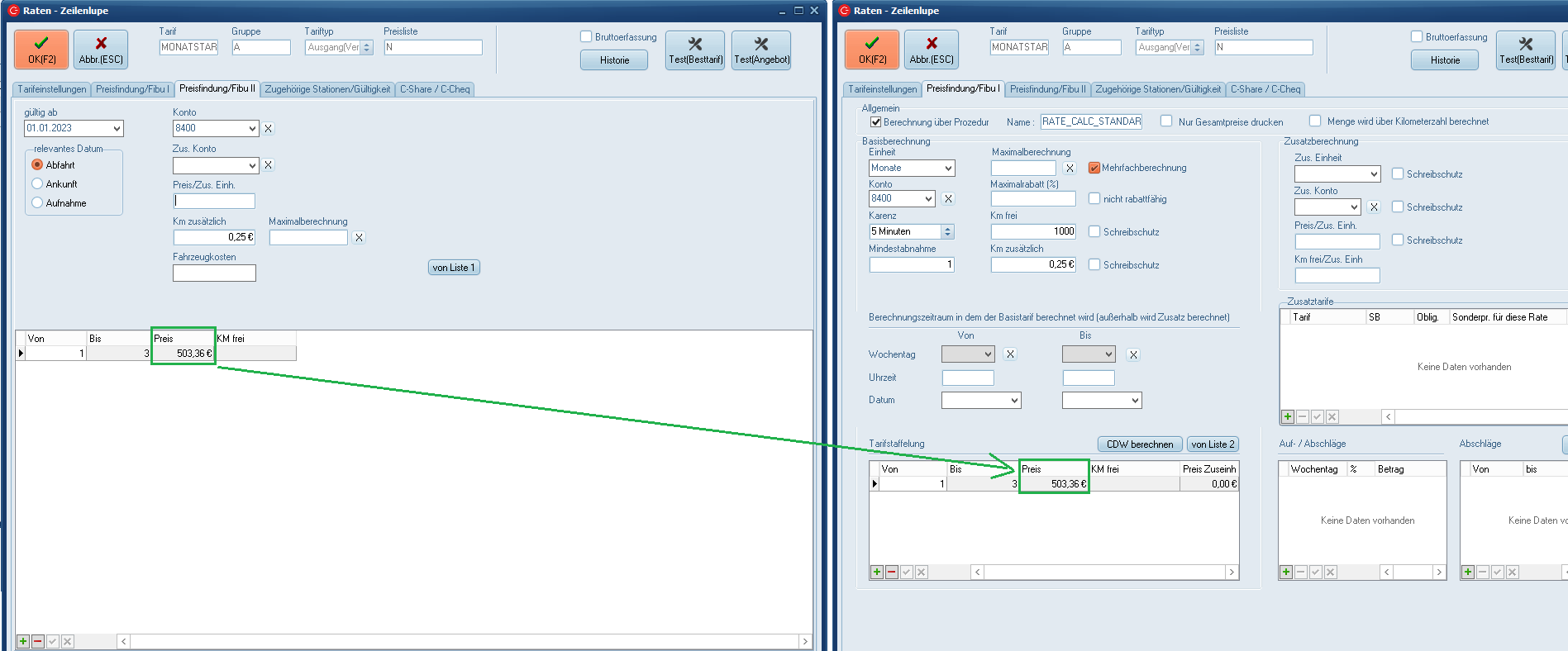Click the Test(Angebot) tools icon button
Viewport: 1568px width, 651px height.
[761, 50]
